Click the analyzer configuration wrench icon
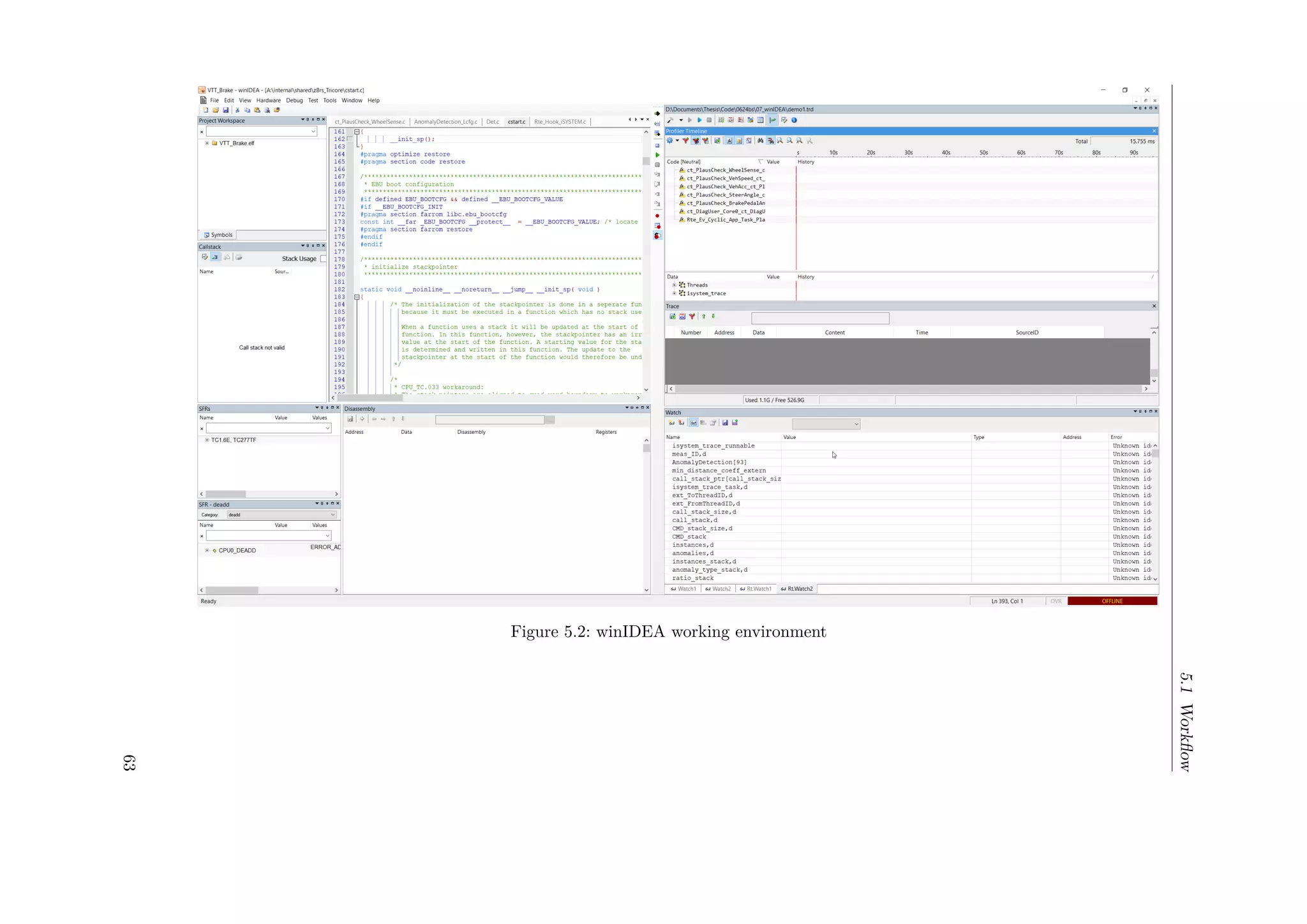1307x924 pixels. point(670,120)
